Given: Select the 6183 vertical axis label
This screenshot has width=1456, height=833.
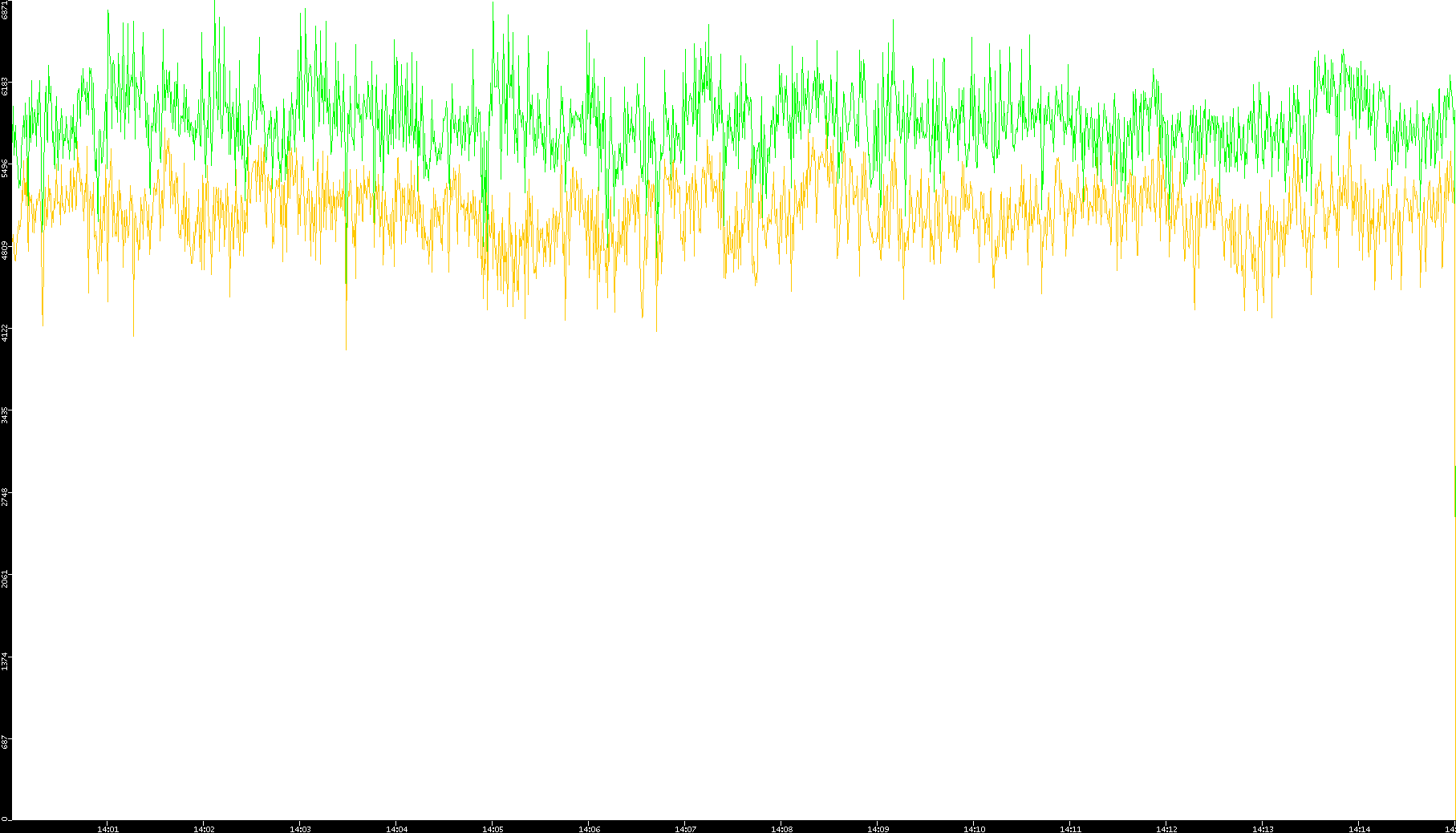Looking at the screenshot, I should click(x=6, y=85).
